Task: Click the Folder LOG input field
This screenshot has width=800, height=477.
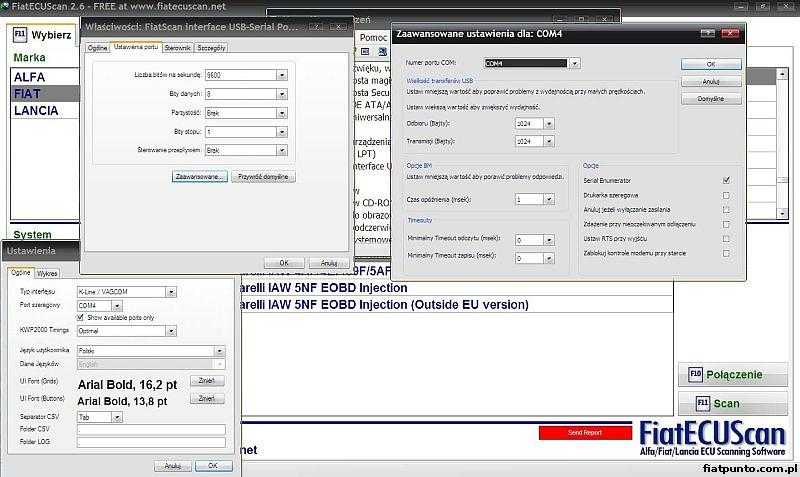Action: pos(151,442)
